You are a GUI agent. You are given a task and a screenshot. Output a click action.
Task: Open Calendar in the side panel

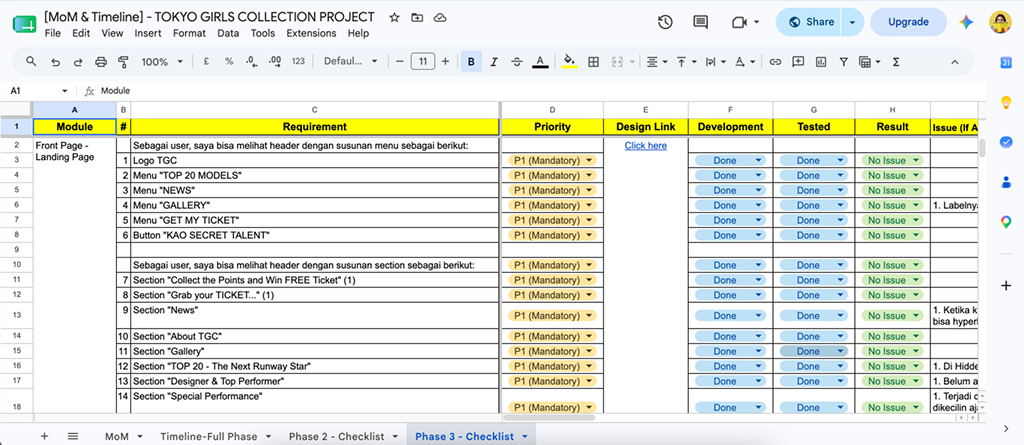pyautogui.click(x=1006, y=62)
